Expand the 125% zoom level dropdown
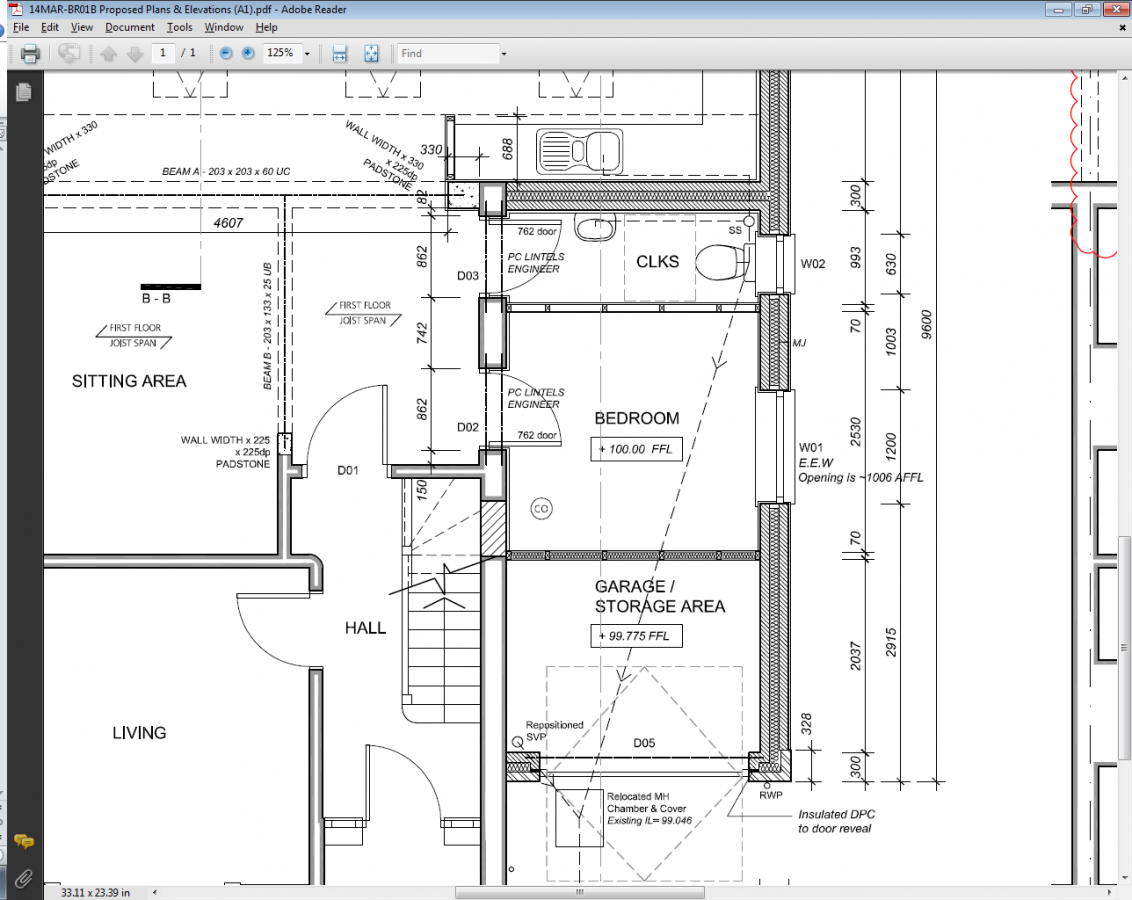 tap(306, 54)
